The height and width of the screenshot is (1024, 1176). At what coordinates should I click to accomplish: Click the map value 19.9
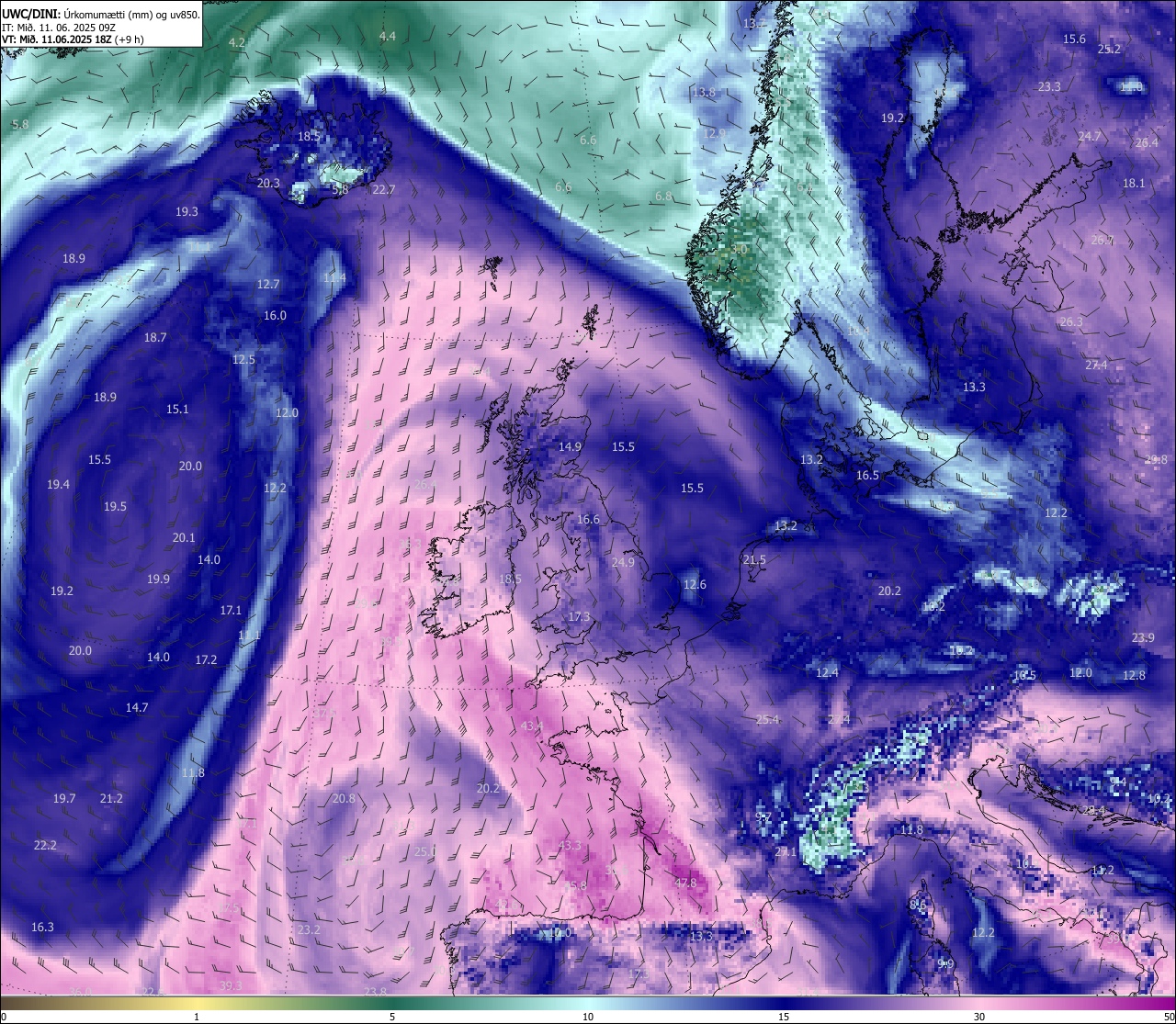[158, 580]
